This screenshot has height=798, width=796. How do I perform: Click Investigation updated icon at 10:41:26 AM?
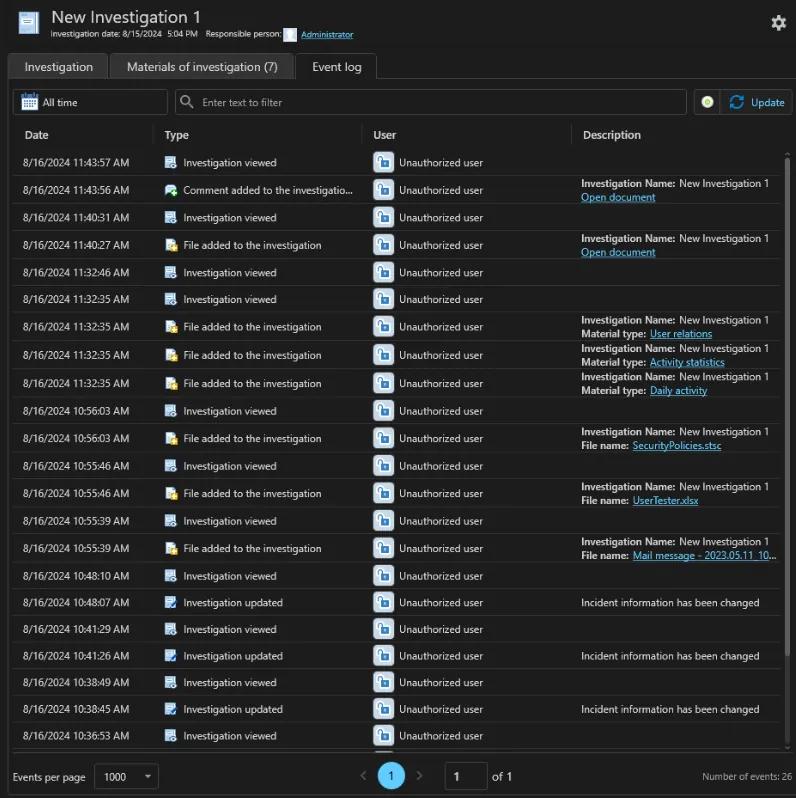(x=170, y=656)
